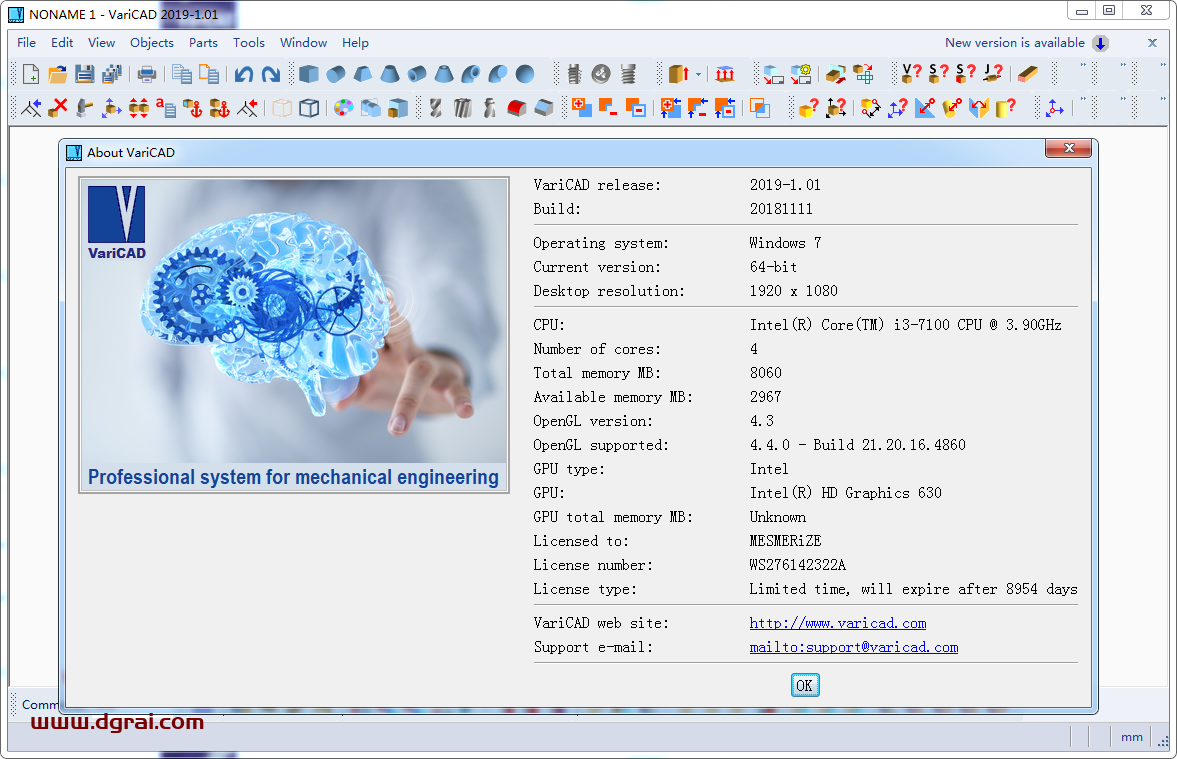Open the Window menu
1177x759 pixels.
click(303, 43)
